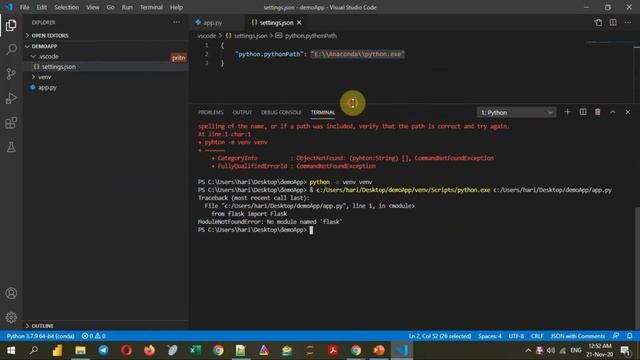
Task: Select Python 3.7.9 interpreter in status bar
Action: (40, 336)
